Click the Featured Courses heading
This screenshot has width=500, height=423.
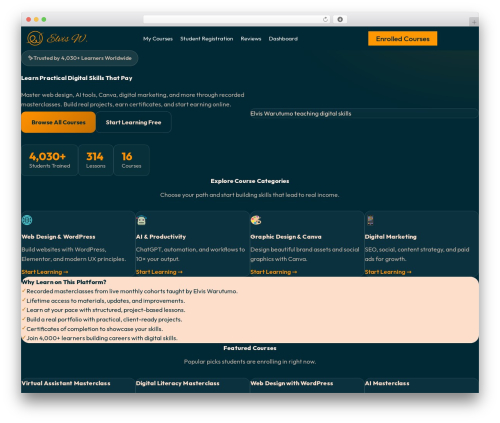(250, 348)
